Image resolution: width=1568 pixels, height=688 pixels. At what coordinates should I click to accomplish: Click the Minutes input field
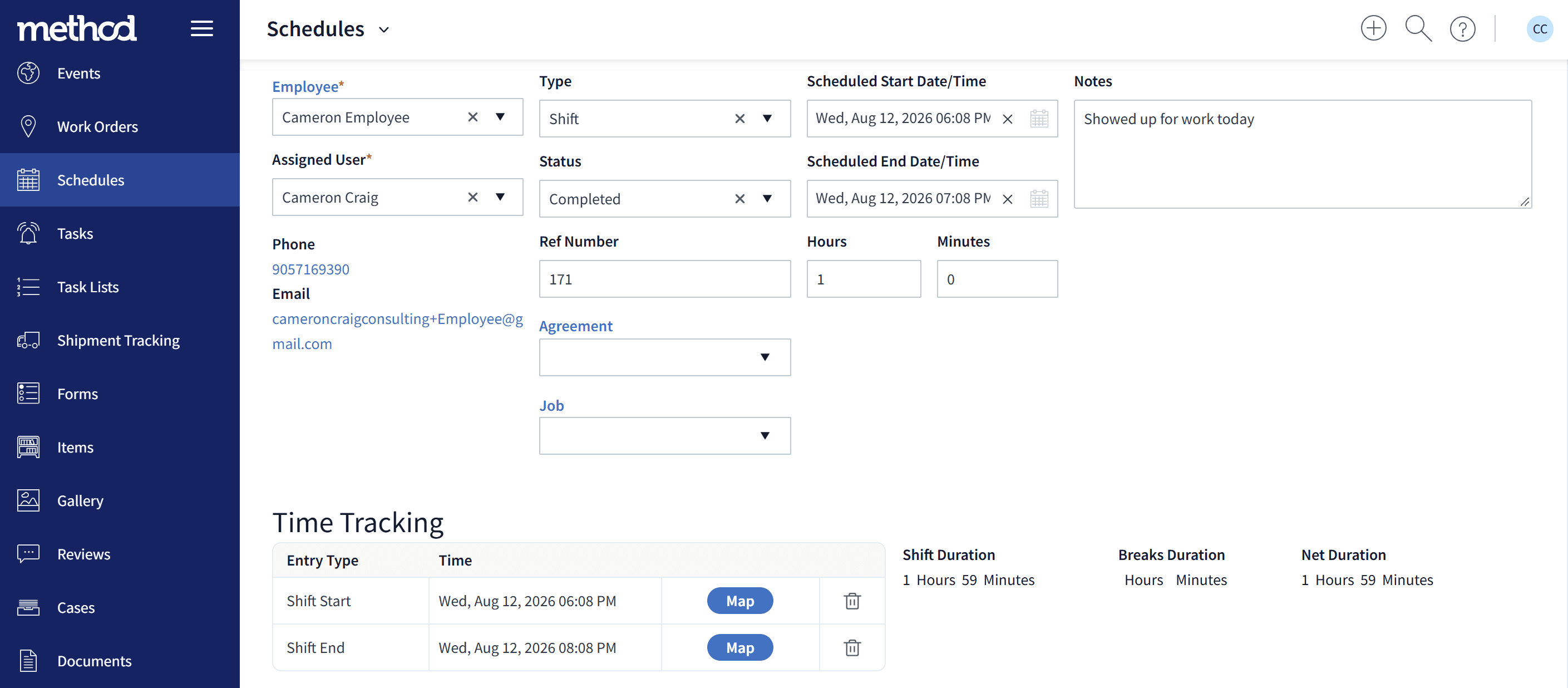point(997,279)
